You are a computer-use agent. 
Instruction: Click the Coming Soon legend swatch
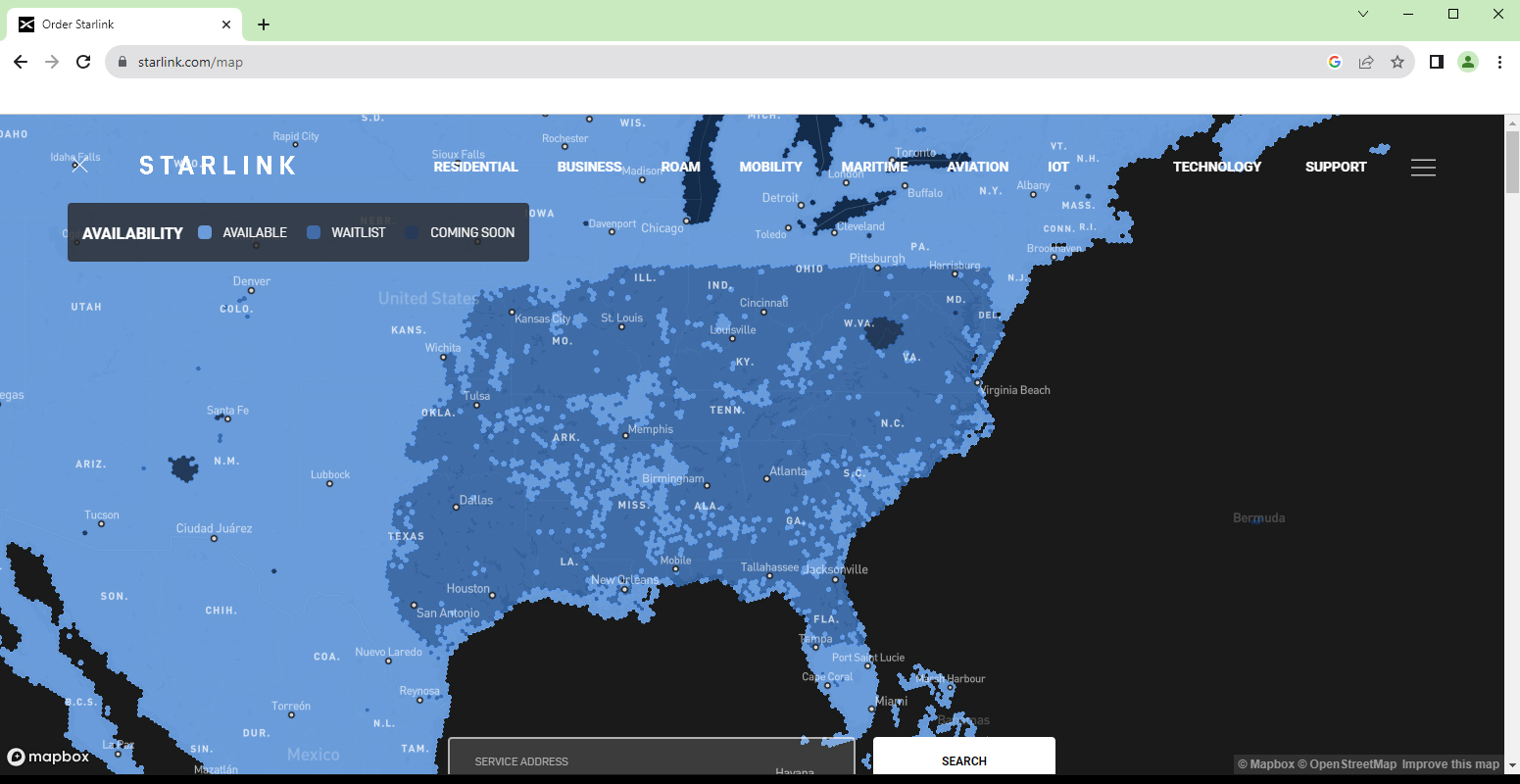point(413,232)
